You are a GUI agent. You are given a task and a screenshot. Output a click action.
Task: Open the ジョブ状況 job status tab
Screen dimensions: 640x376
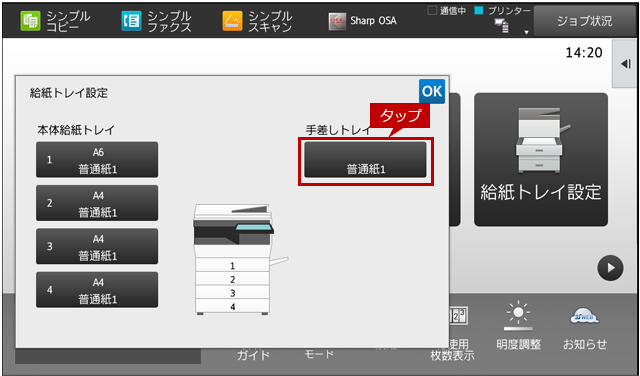pos(584,21)
